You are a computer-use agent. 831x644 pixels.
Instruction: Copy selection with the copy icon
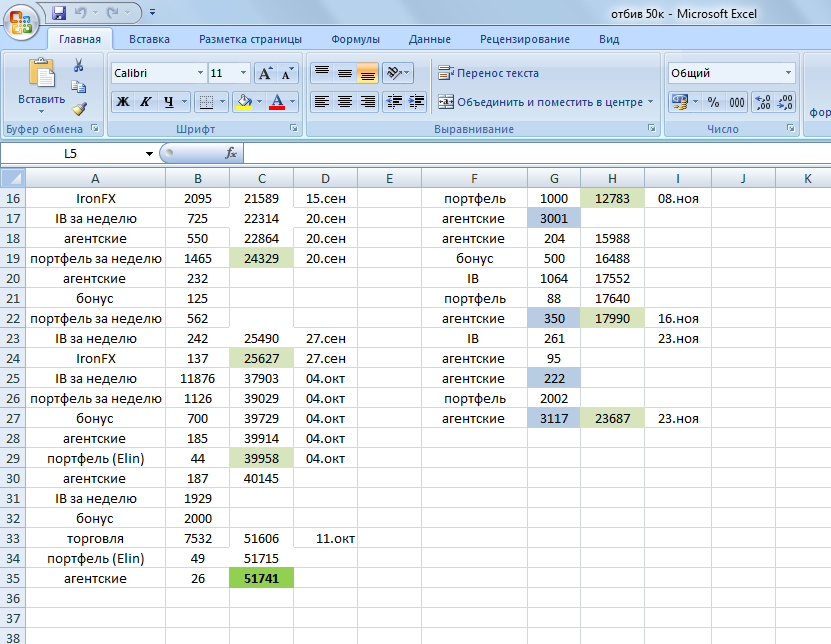78,86
